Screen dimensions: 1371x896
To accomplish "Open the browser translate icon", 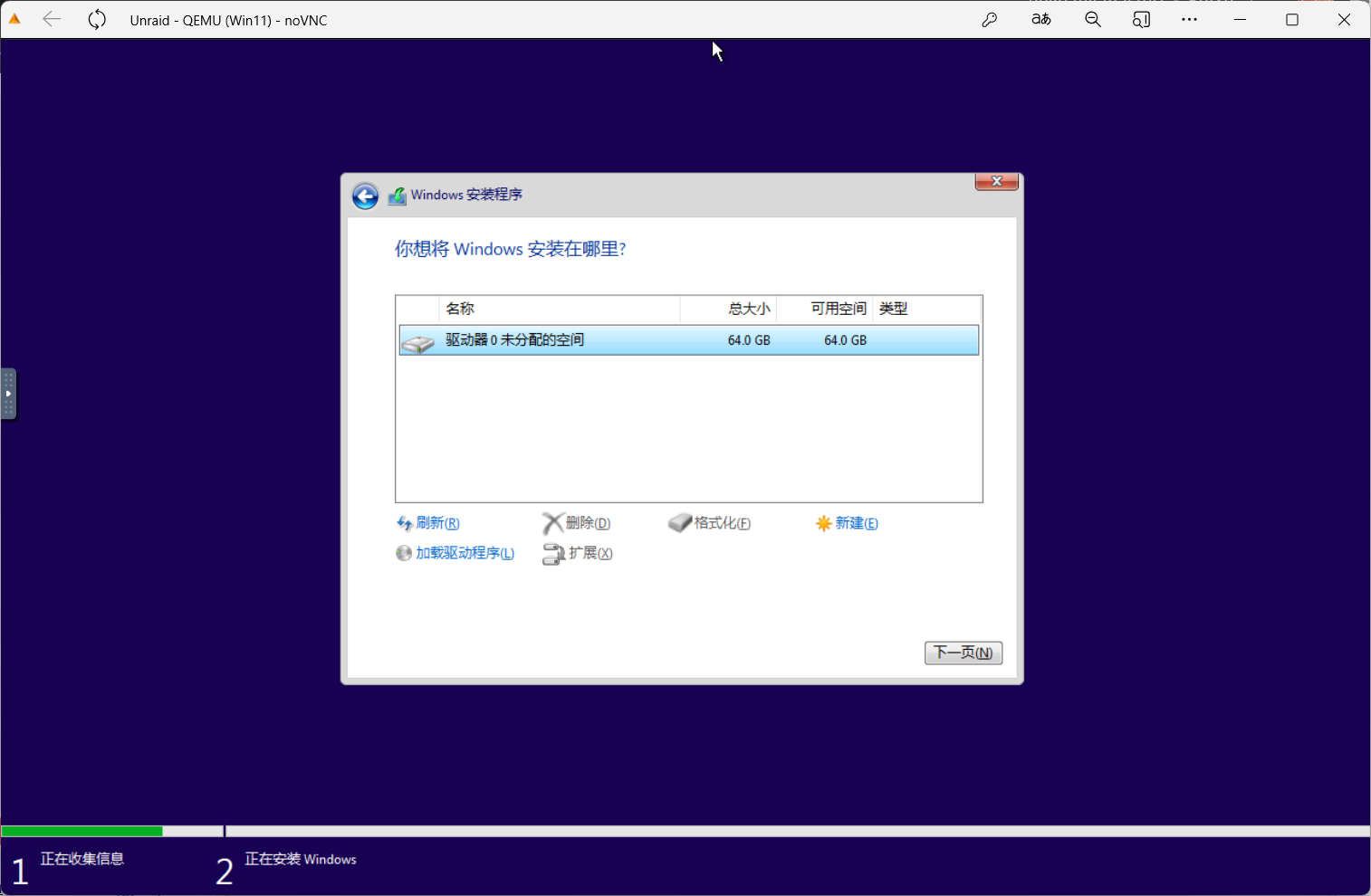I will click(1040, 20).
